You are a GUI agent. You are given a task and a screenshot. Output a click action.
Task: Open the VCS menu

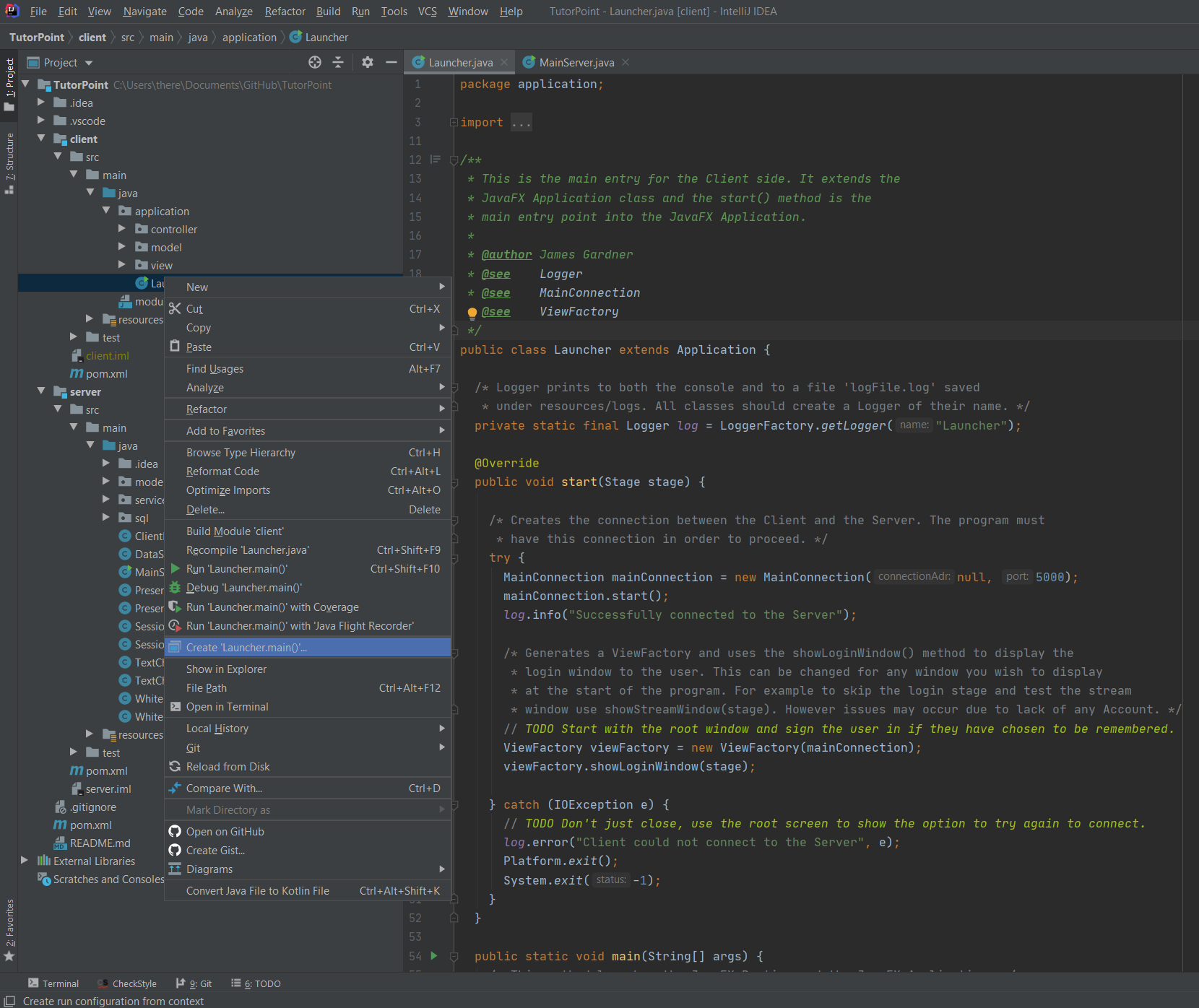point(427,12)
